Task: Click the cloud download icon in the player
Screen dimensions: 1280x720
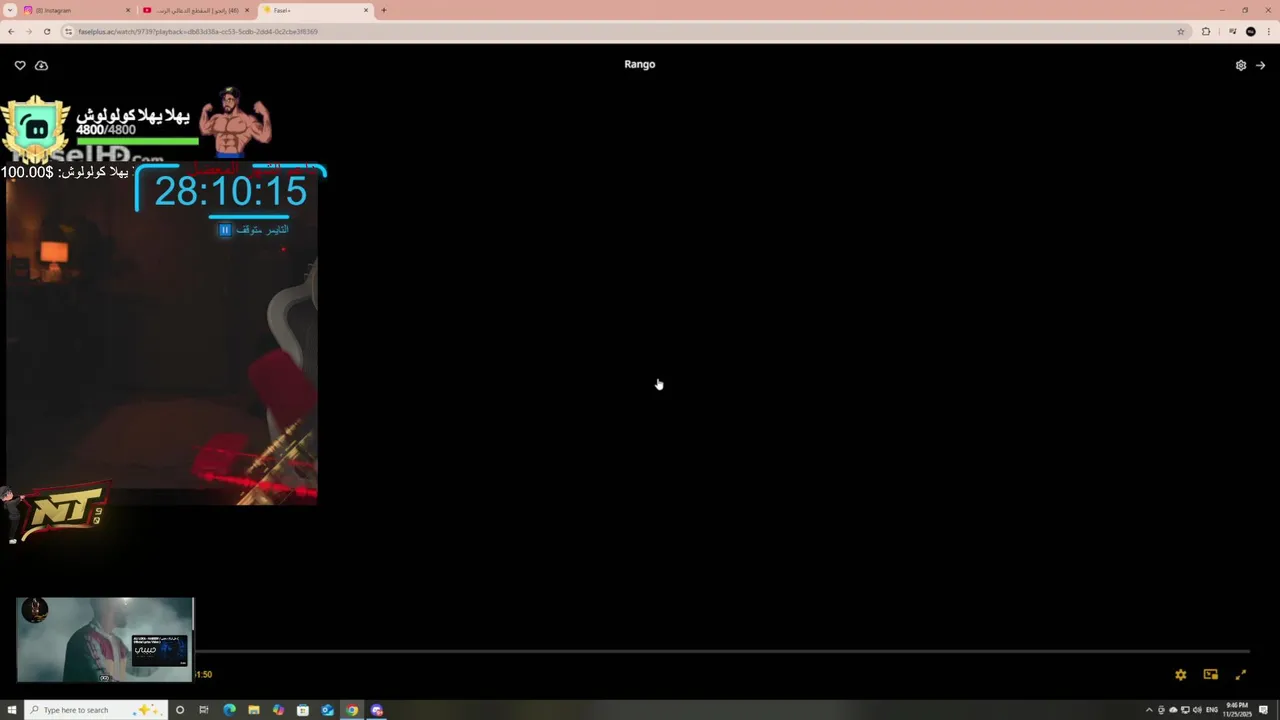Action: coord(41,65)
